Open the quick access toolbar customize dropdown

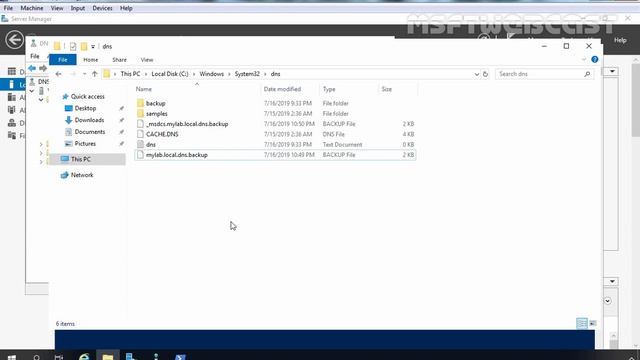coord(93,47)
